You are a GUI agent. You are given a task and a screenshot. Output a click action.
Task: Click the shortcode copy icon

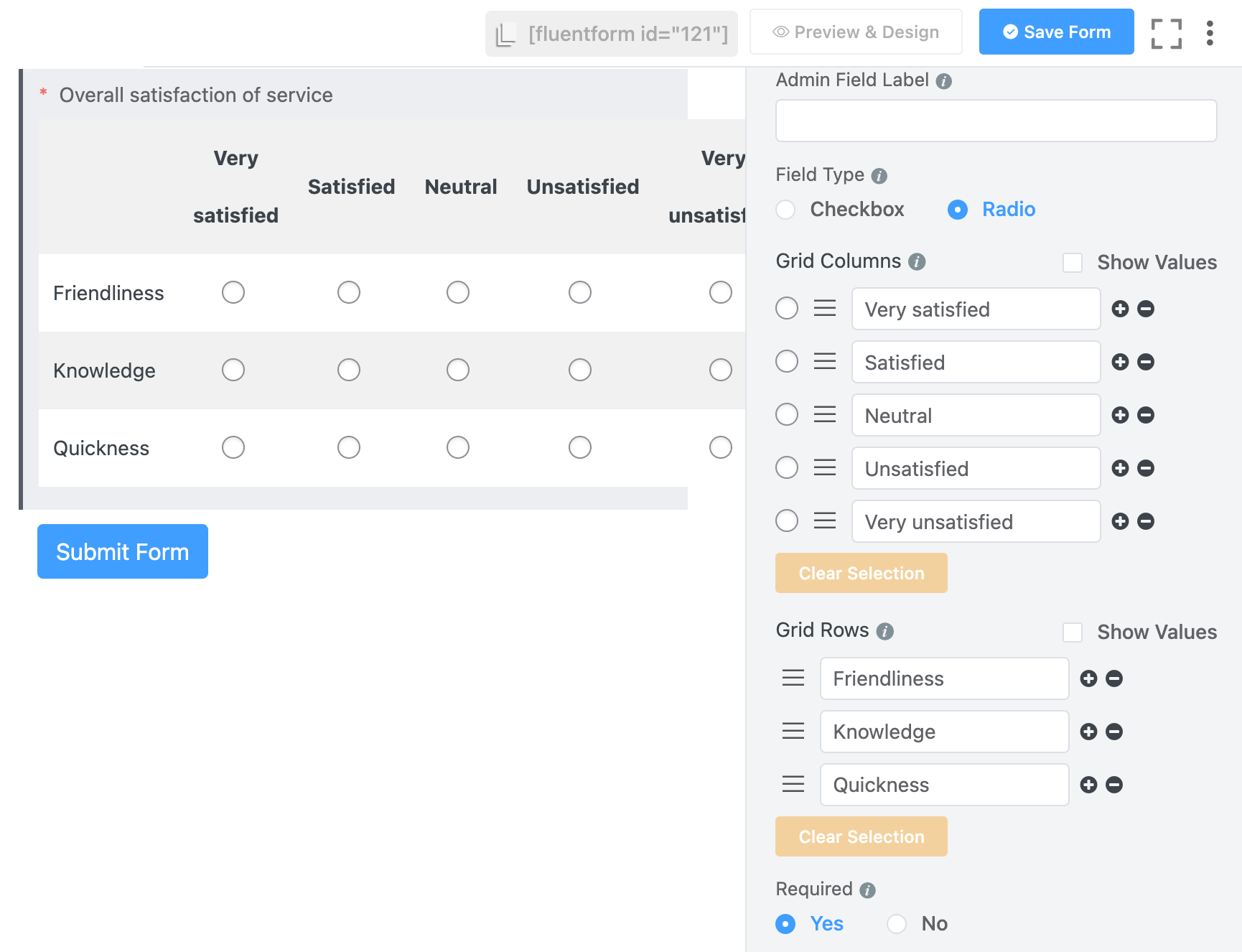pos(507,32)
